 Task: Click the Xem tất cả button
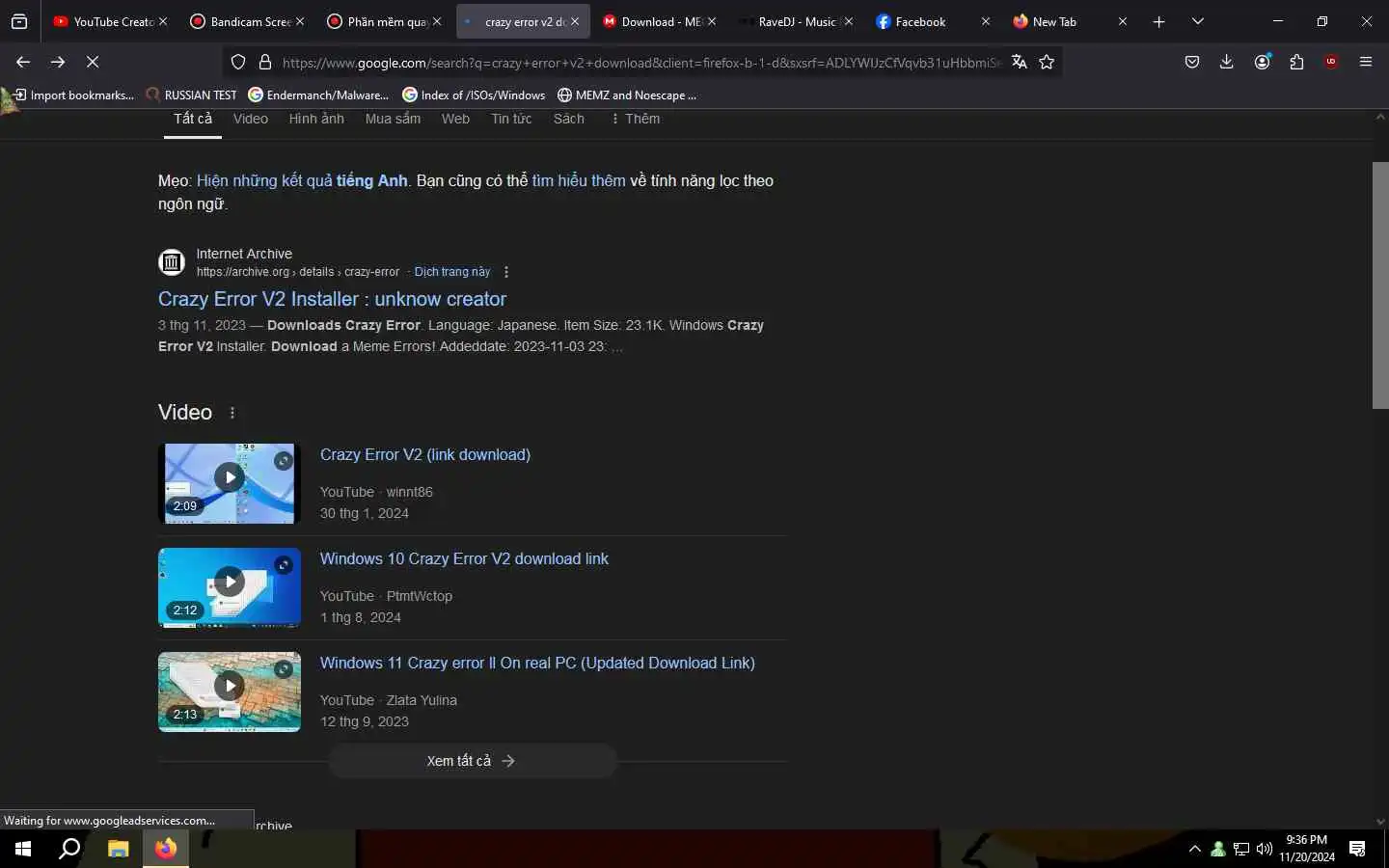(x=473, y=761)
